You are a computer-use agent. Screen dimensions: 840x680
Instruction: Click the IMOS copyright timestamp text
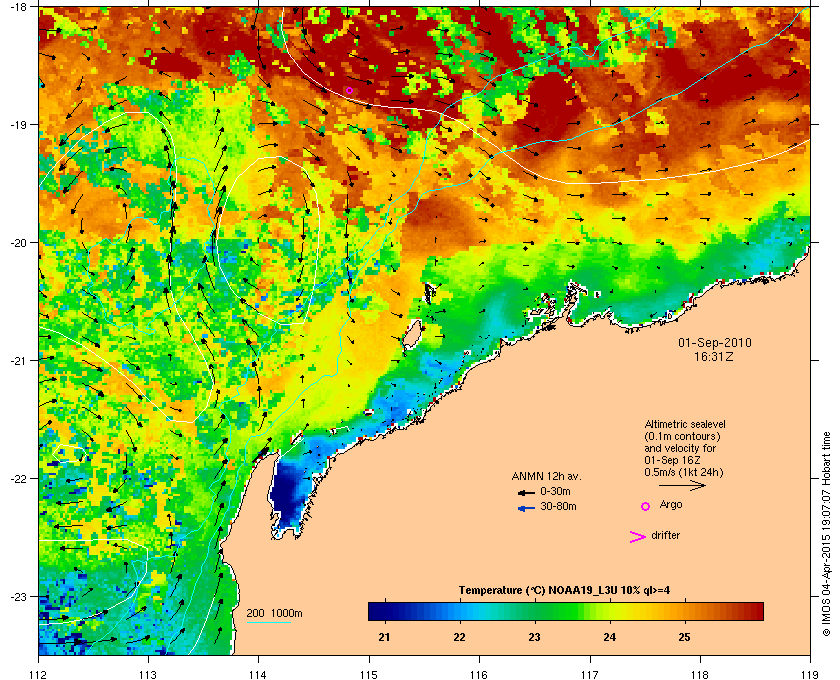[x=826, y=534]
